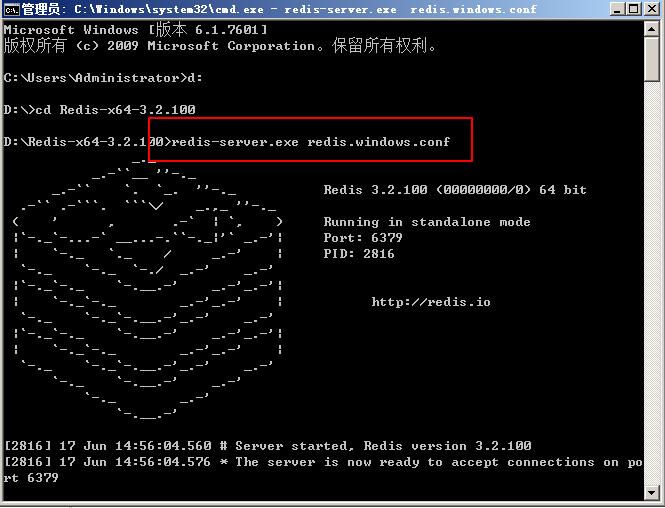Open the cmd system menu icon
This screenshot has height=508, width=665.
[11, 9]
